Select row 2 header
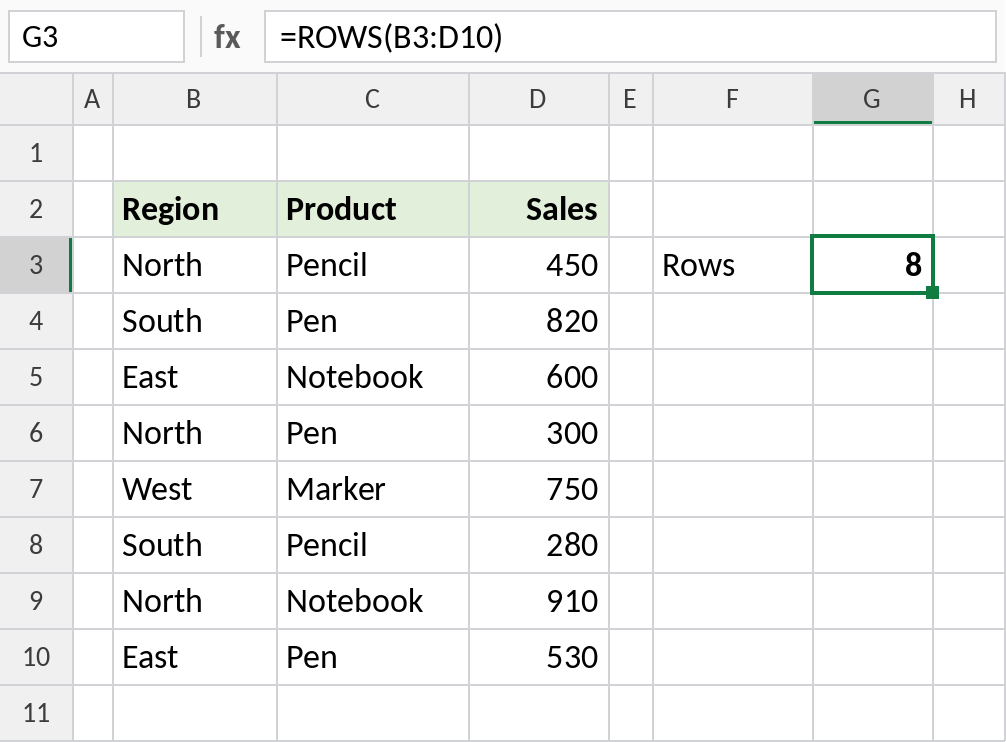The width and height of the screenshot is (1006, 742). 36,209
